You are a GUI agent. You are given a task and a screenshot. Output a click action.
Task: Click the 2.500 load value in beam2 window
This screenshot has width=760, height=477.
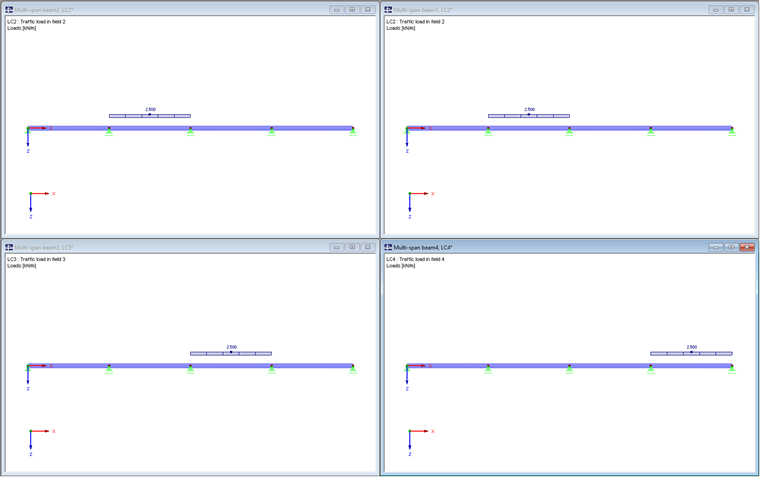(150, 110)
